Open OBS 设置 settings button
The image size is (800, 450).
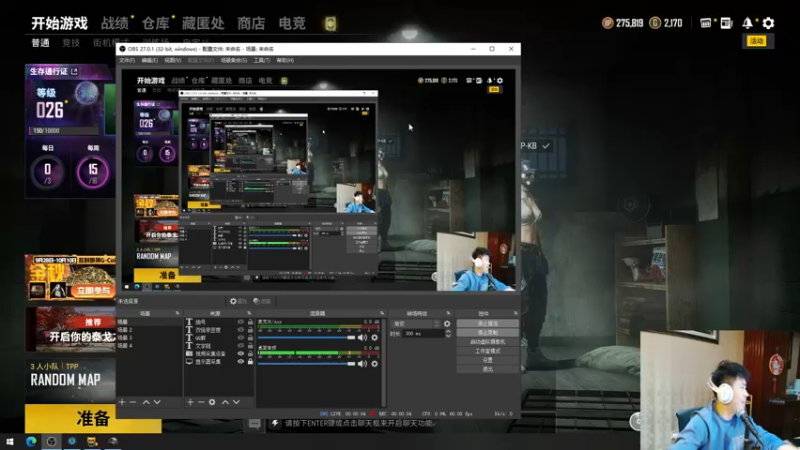(x=488, y=360)
